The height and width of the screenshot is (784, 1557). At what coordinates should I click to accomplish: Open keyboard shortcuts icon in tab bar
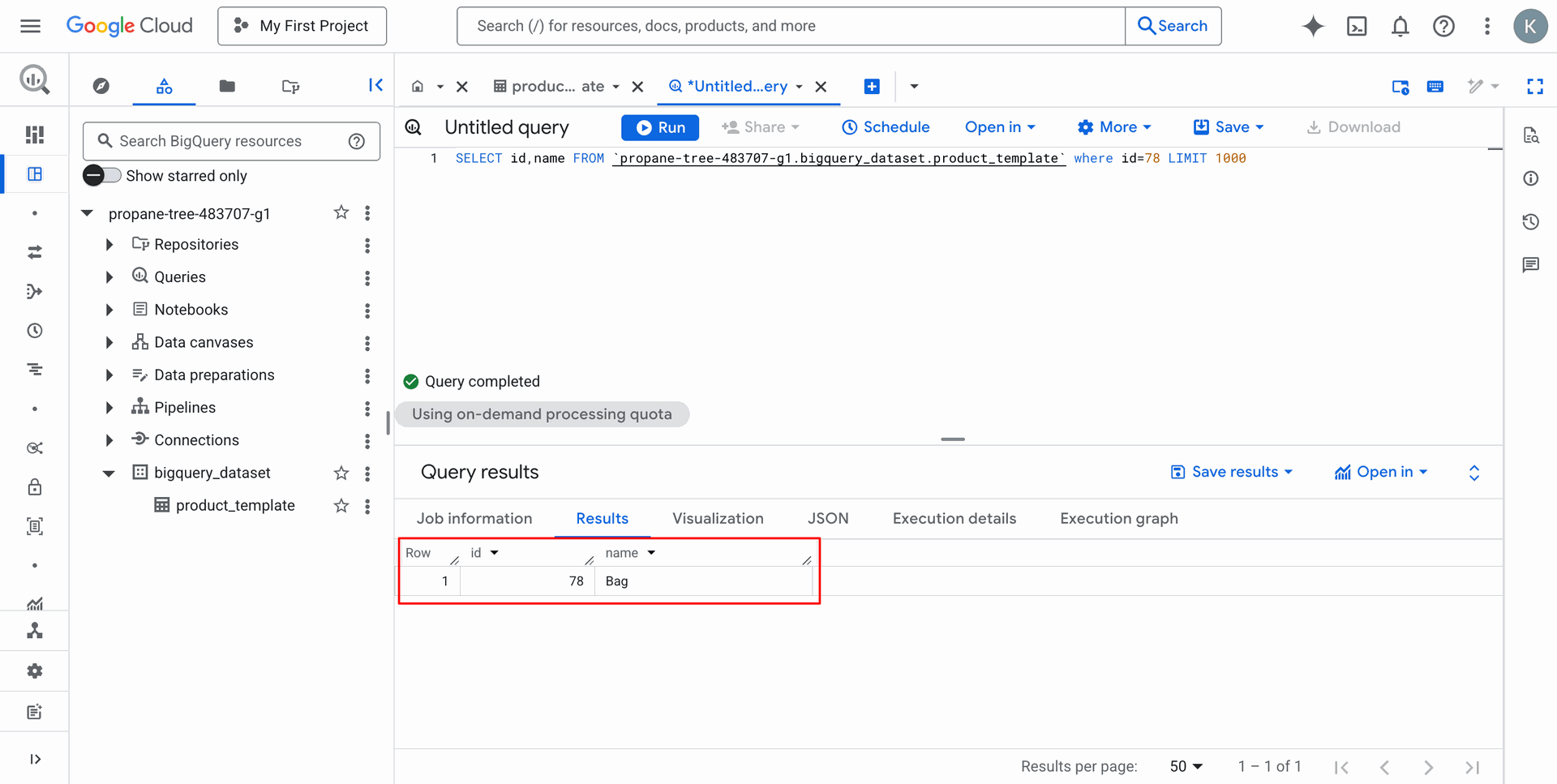(x=1435, y=86)
